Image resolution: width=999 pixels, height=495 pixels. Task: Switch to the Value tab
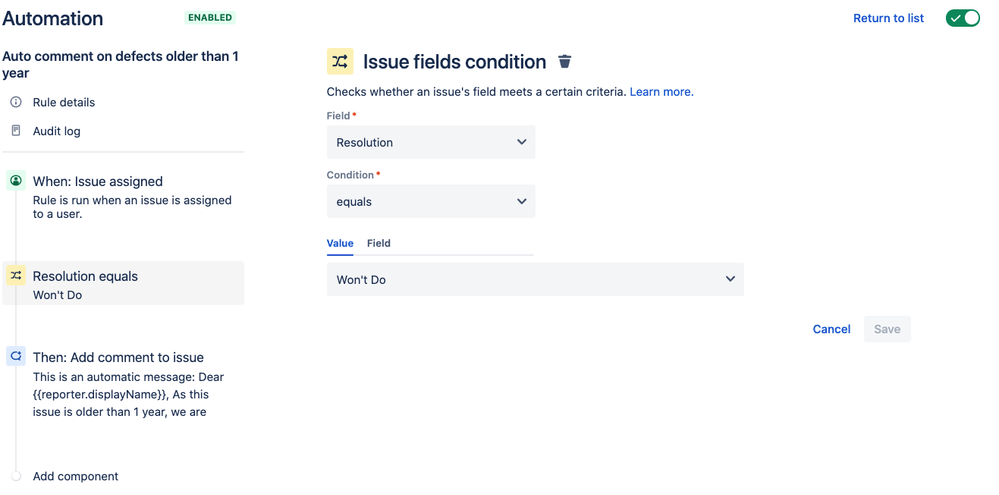click(340, 243)
